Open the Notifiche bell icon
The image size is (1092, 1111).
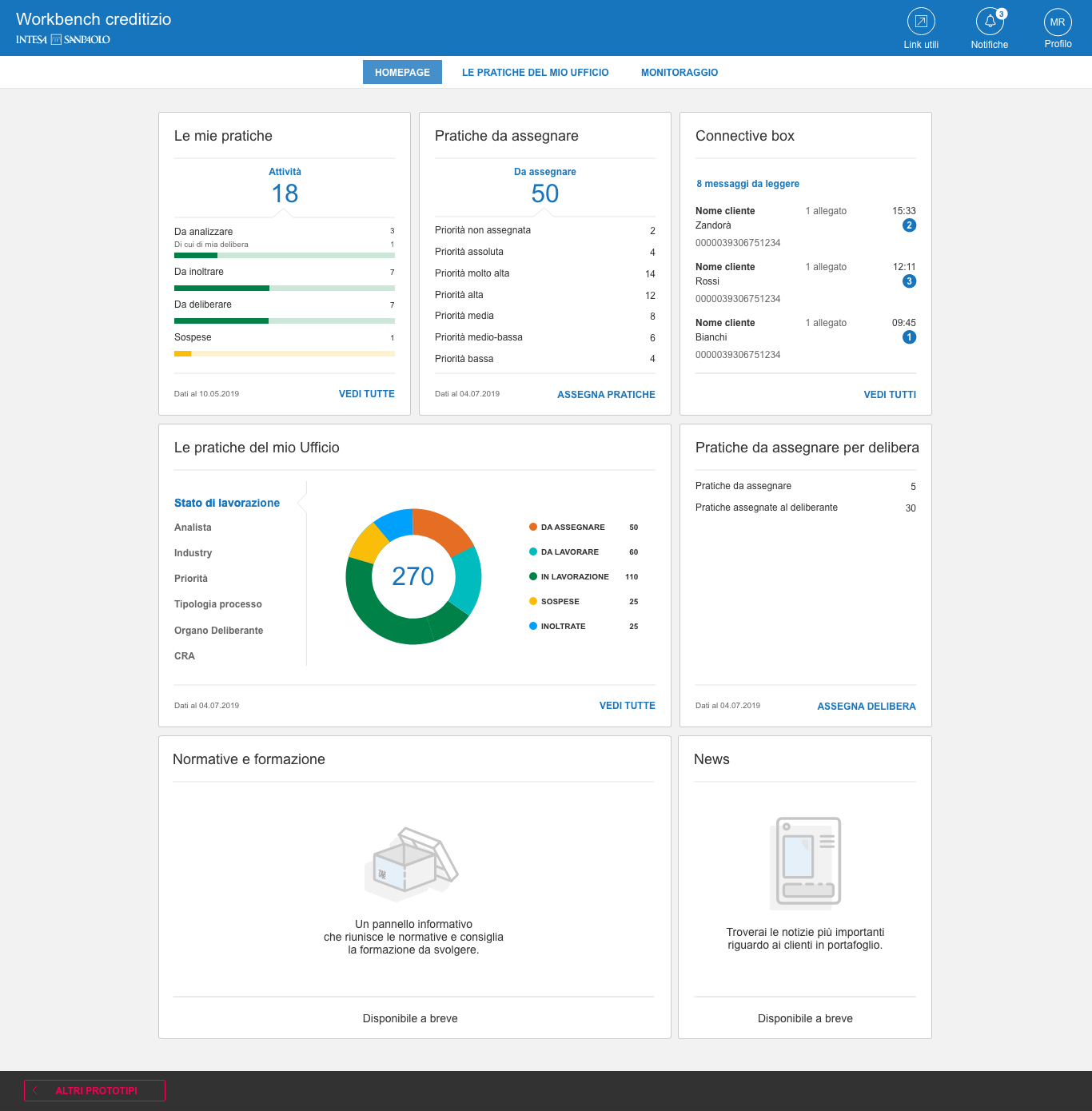pyautogui.click(x=990, y=22)
